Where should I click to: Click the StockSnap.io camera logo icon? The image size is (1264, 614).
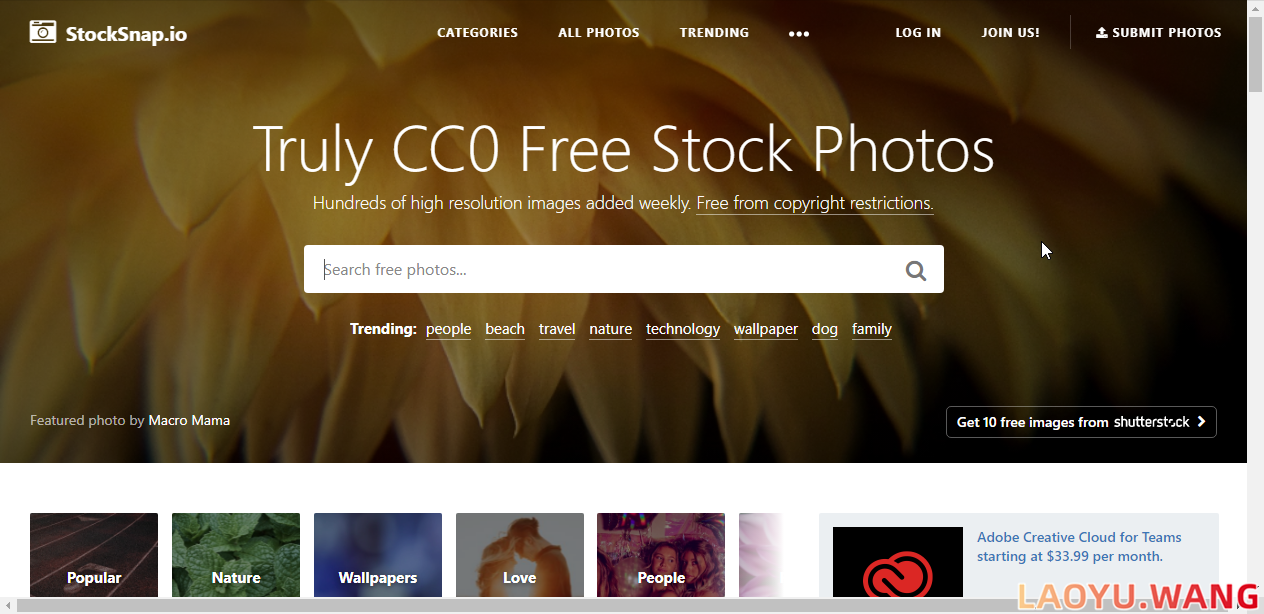(43, 32)
